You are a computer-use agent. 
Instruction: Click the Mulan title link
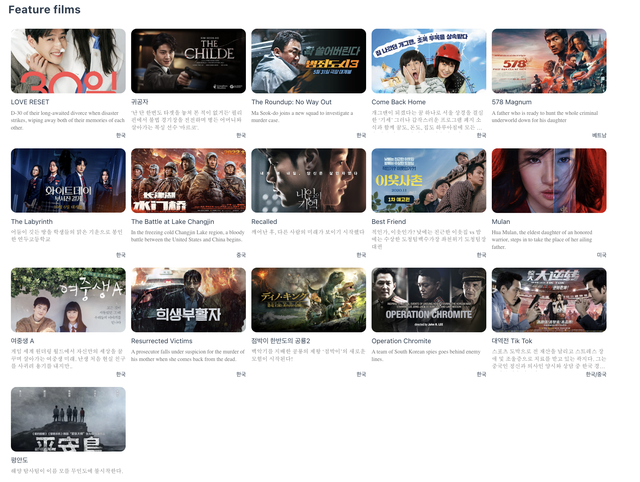(501, 222)
